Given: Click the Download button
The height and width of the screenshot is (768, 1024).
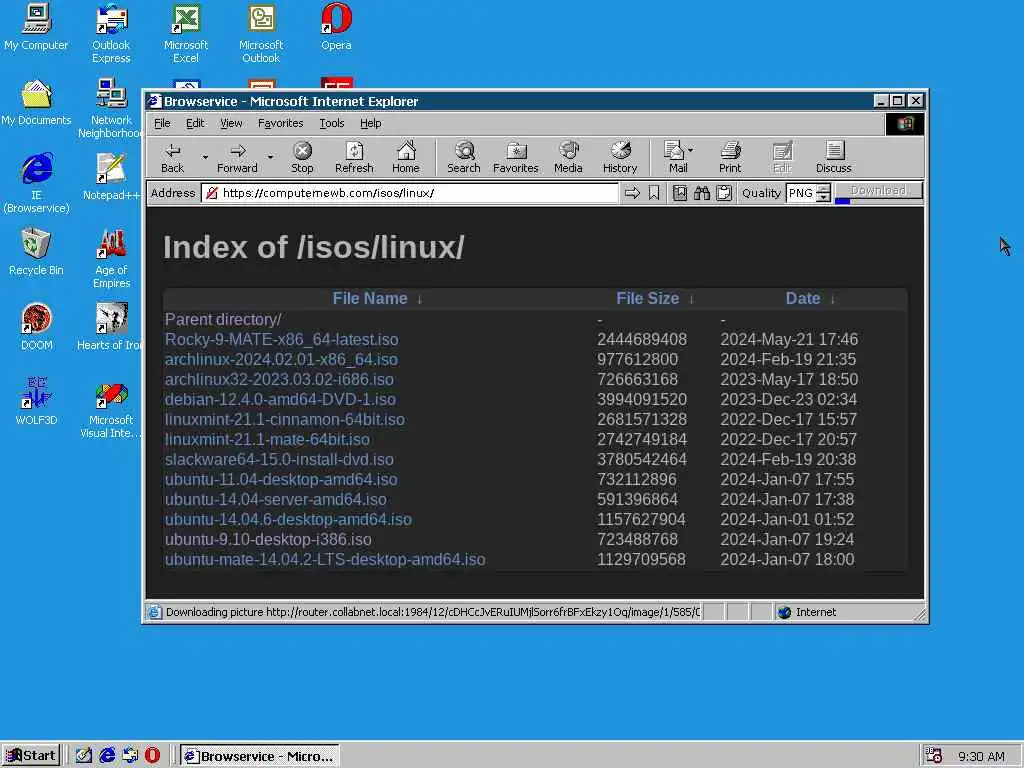Looking at the screenshot, I should click(878, 190).
